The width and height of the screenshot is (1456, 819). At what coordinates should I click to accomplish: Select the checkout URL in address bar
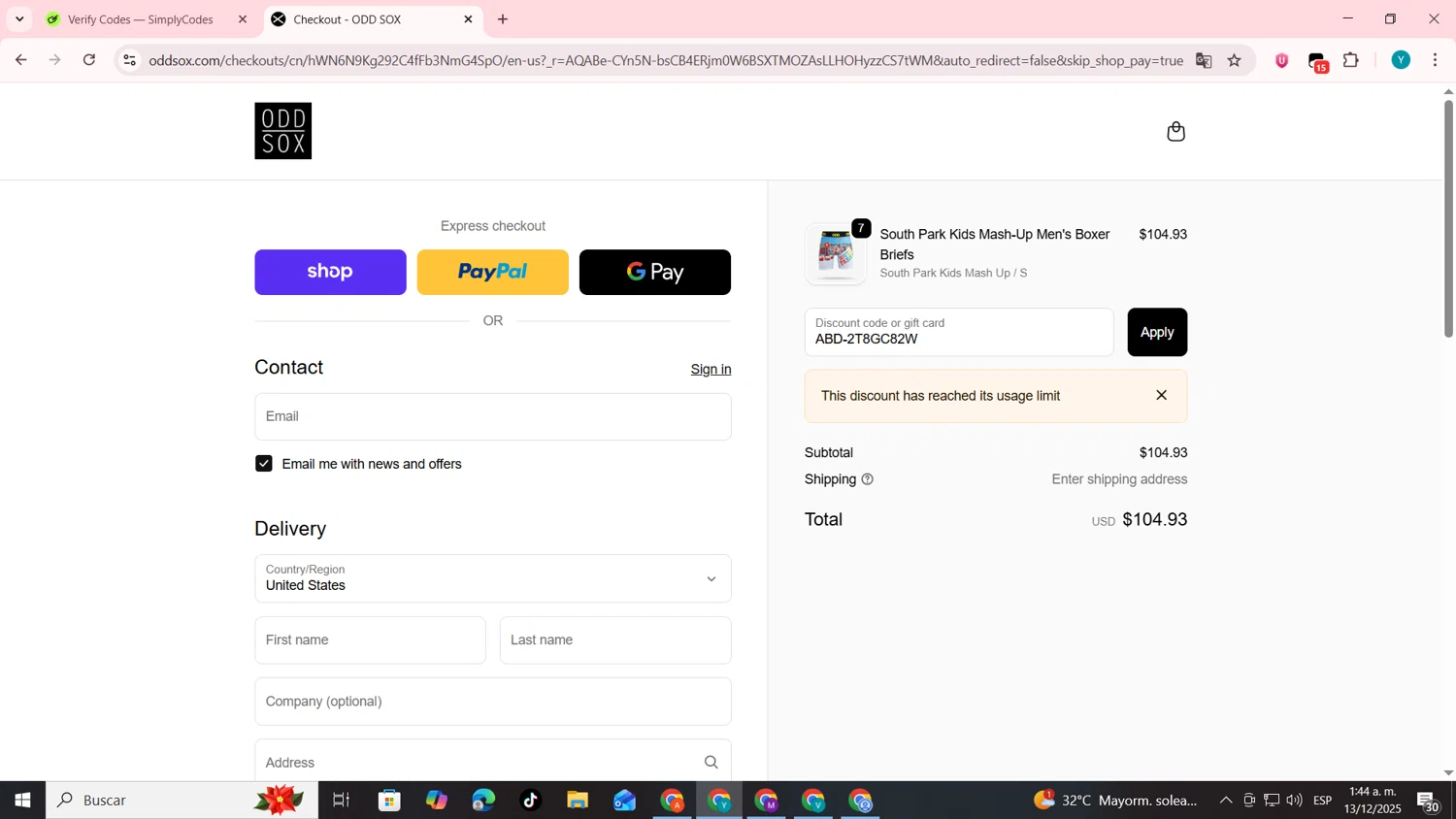[x=666, y=60]
